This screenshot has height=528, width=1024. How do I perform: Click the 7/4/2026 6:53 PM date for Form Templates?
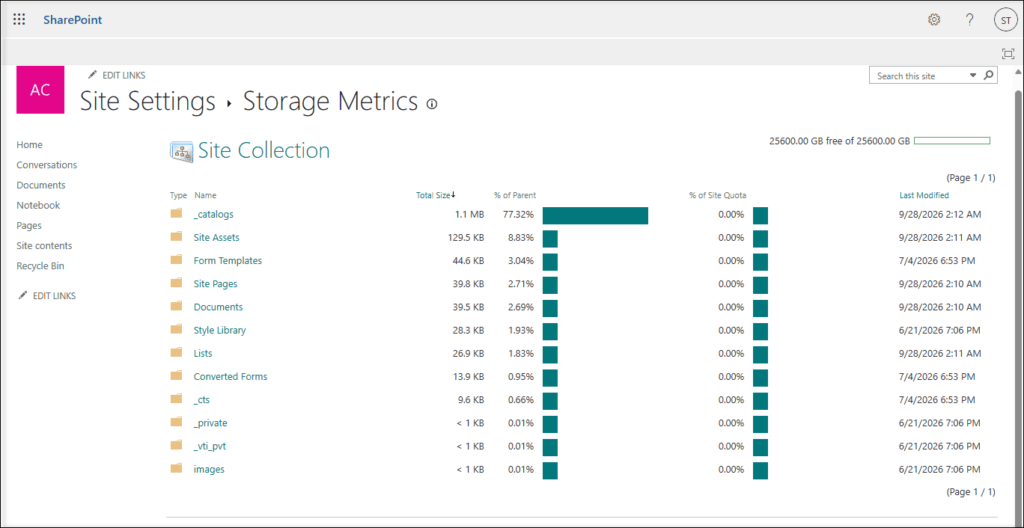pos(937,261)
